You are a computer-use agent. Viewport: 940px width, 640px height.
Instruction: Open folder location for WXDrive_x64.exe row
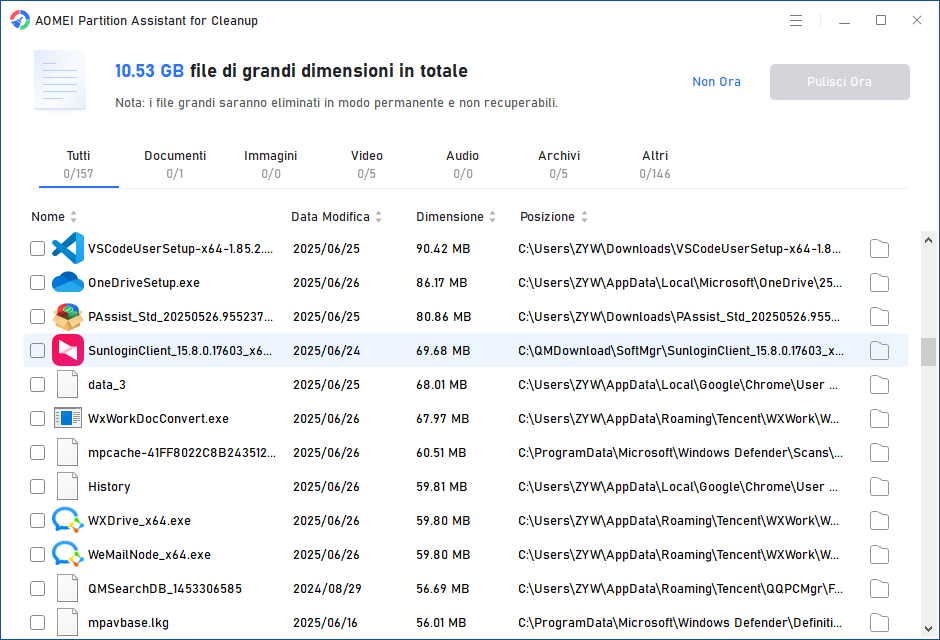(x=879, y=521)
